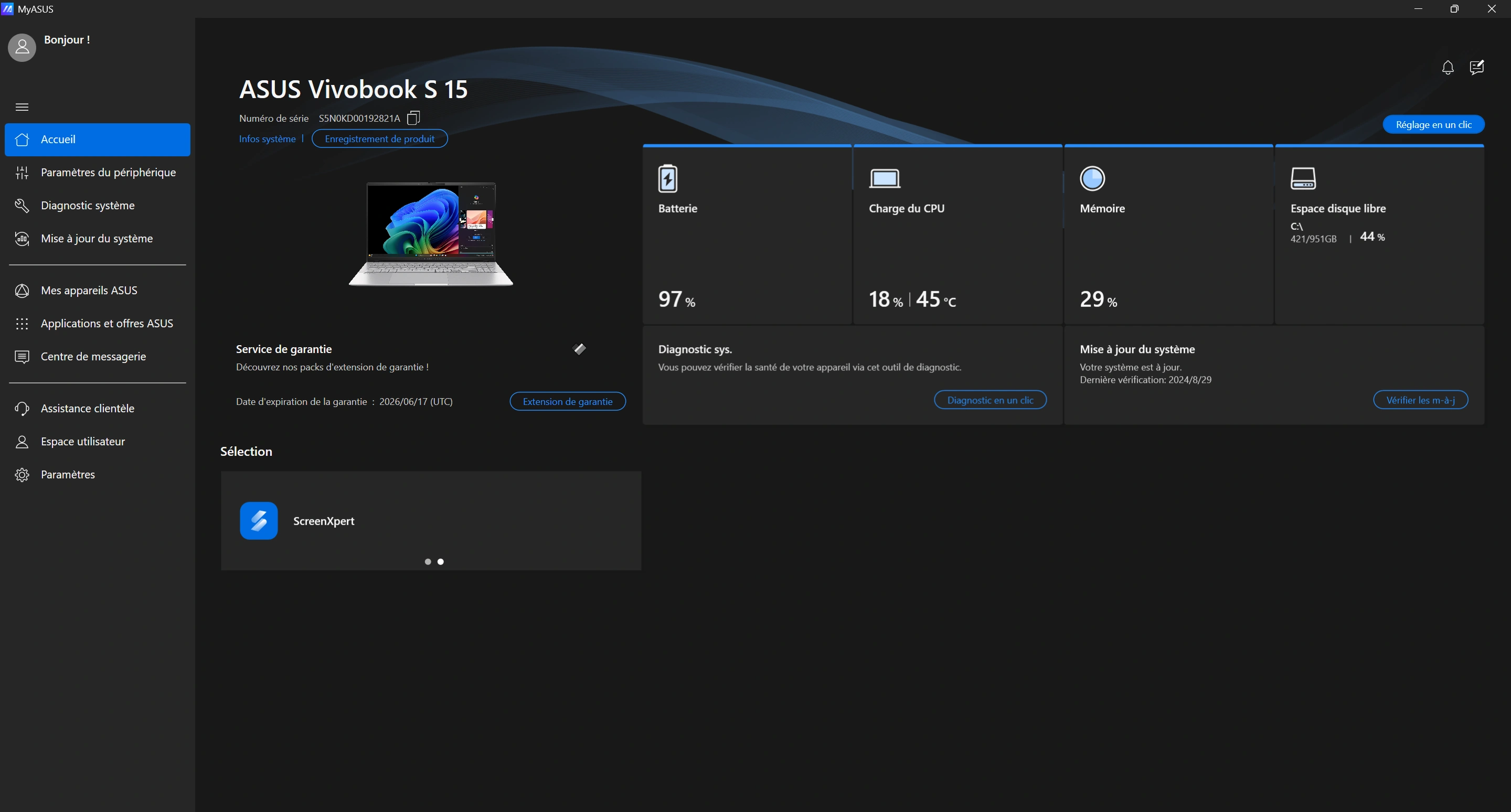Open Applications et offres ASUS
This screenshot has height=812, width=1511.
[98, 324]
